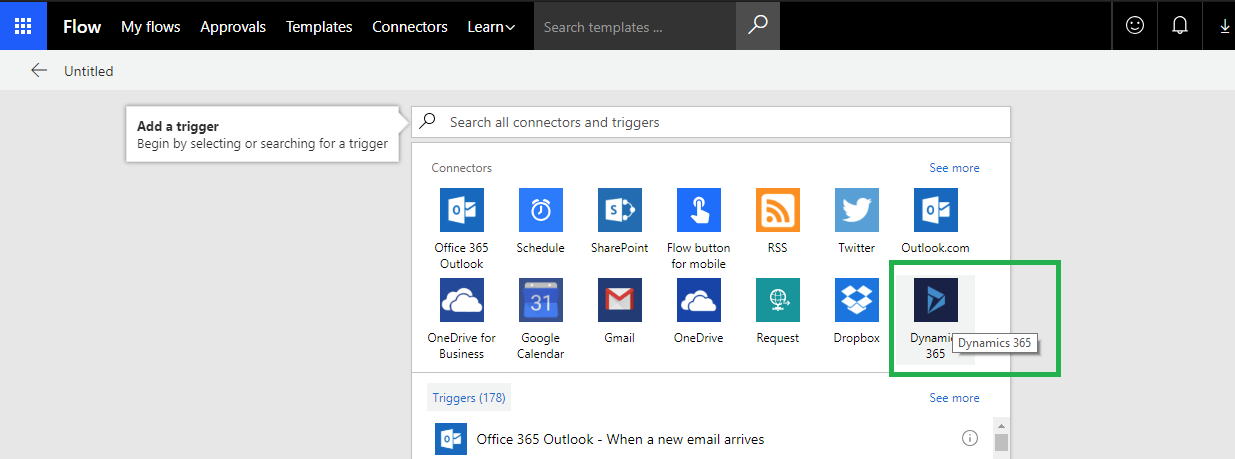This screenshot has width=1235, height=459.
Task: Expand the Learn dropdown menu
Action: (491, 27)
